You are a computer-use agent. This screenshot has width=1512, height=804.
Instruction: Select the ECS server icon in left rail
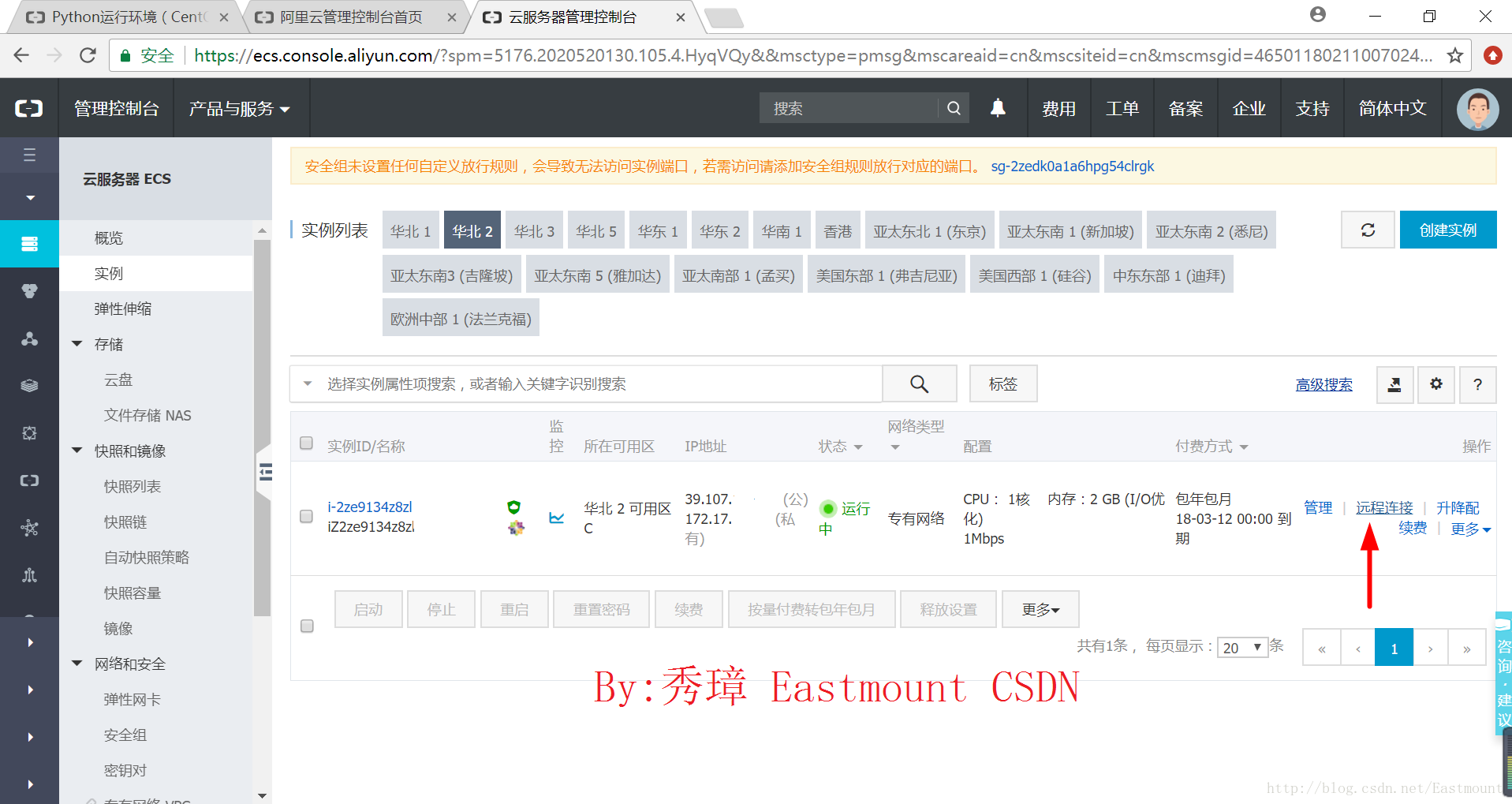(x=29, y=244)
